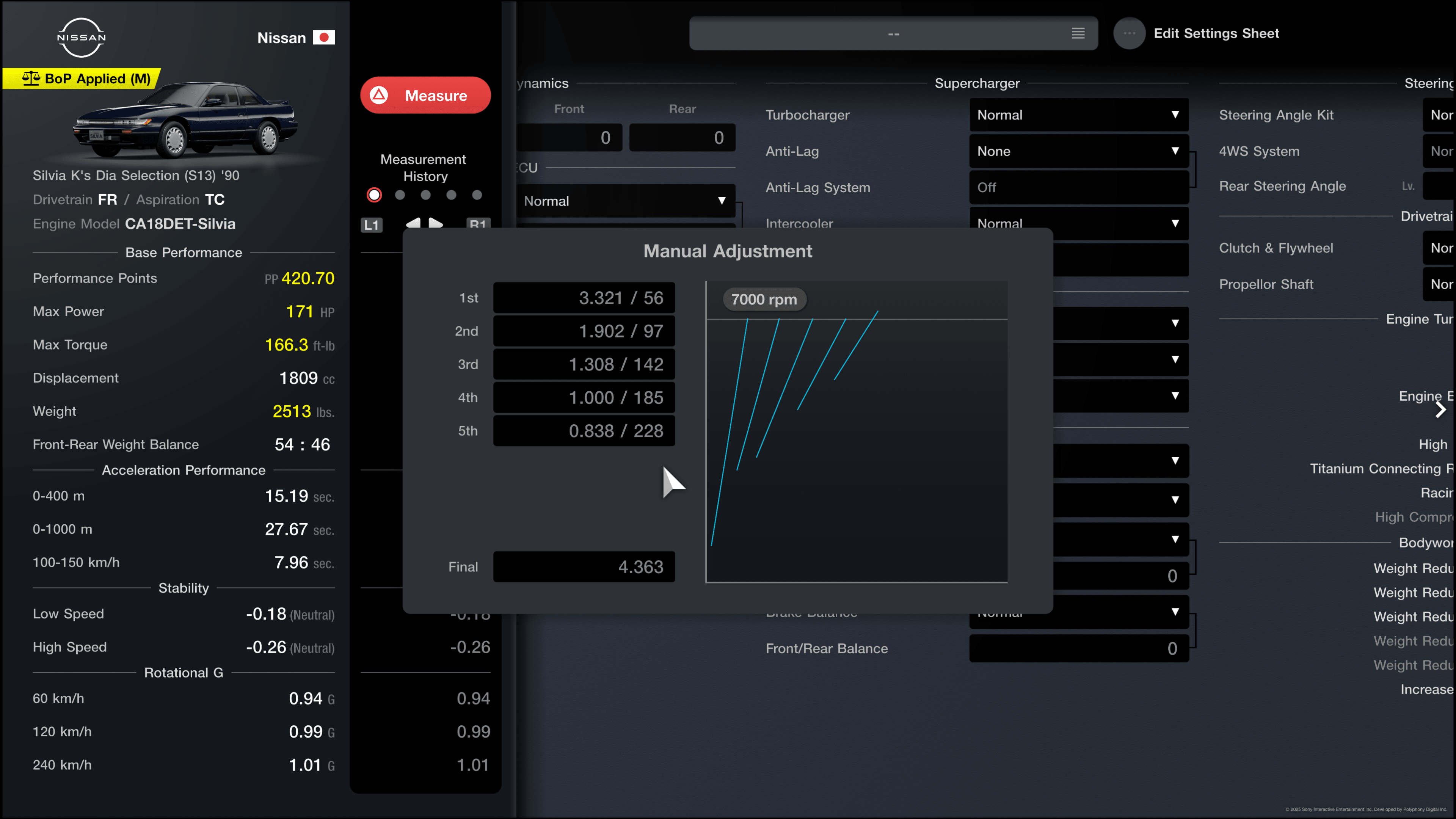Select the 3rd gear ratio field

[x=584, y=364]
